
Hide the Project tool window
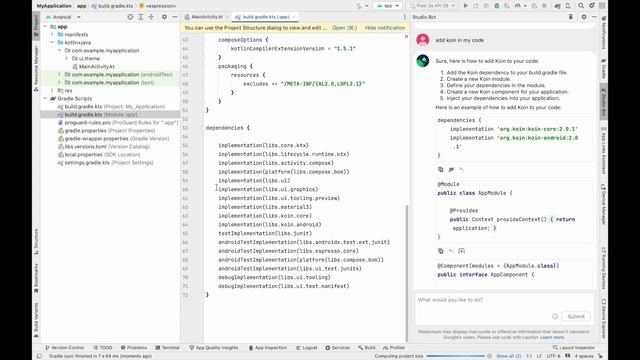(175, 17)
